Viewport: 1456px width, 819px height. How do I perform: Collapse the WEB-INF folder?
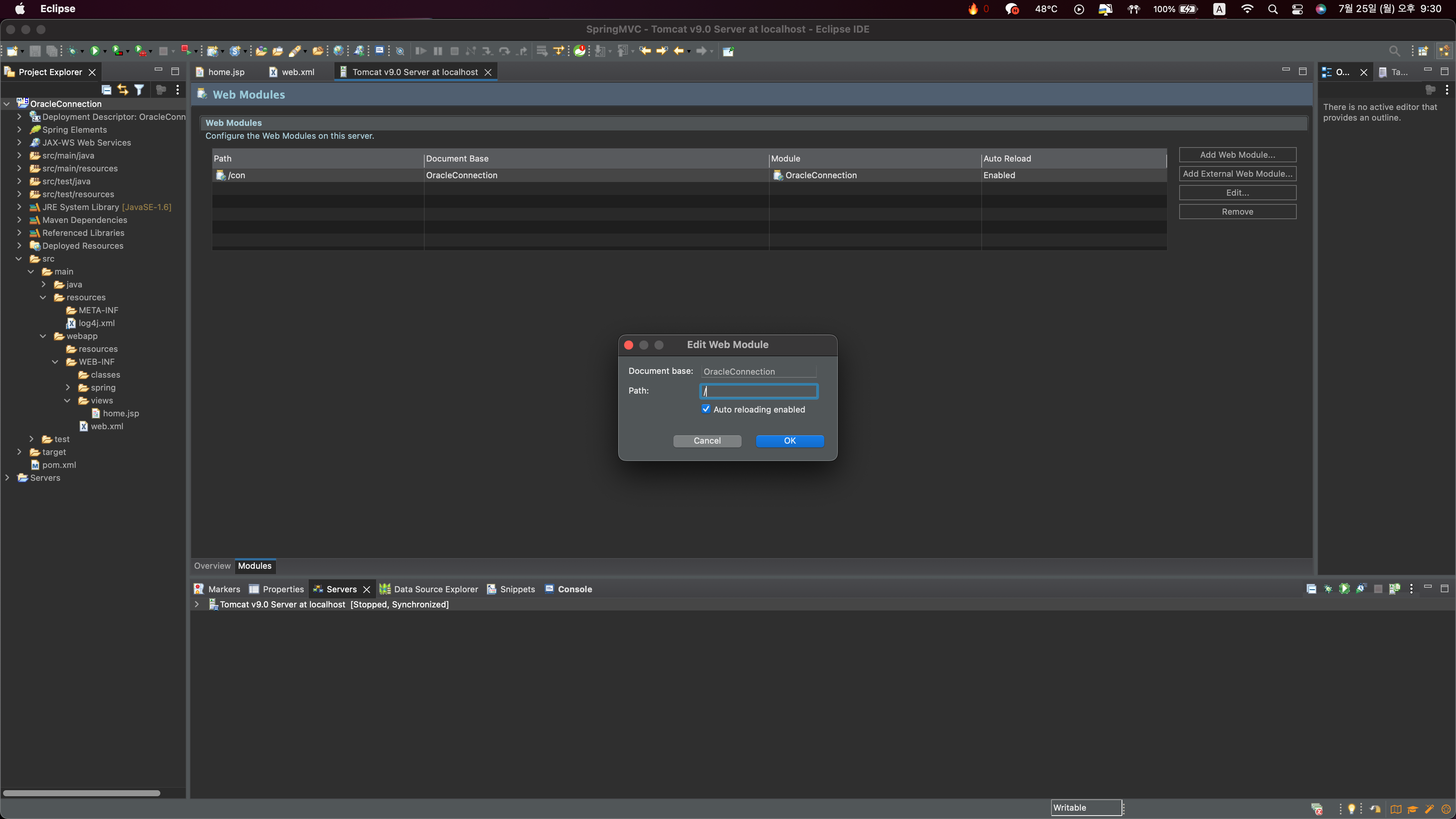coord(55,362)
